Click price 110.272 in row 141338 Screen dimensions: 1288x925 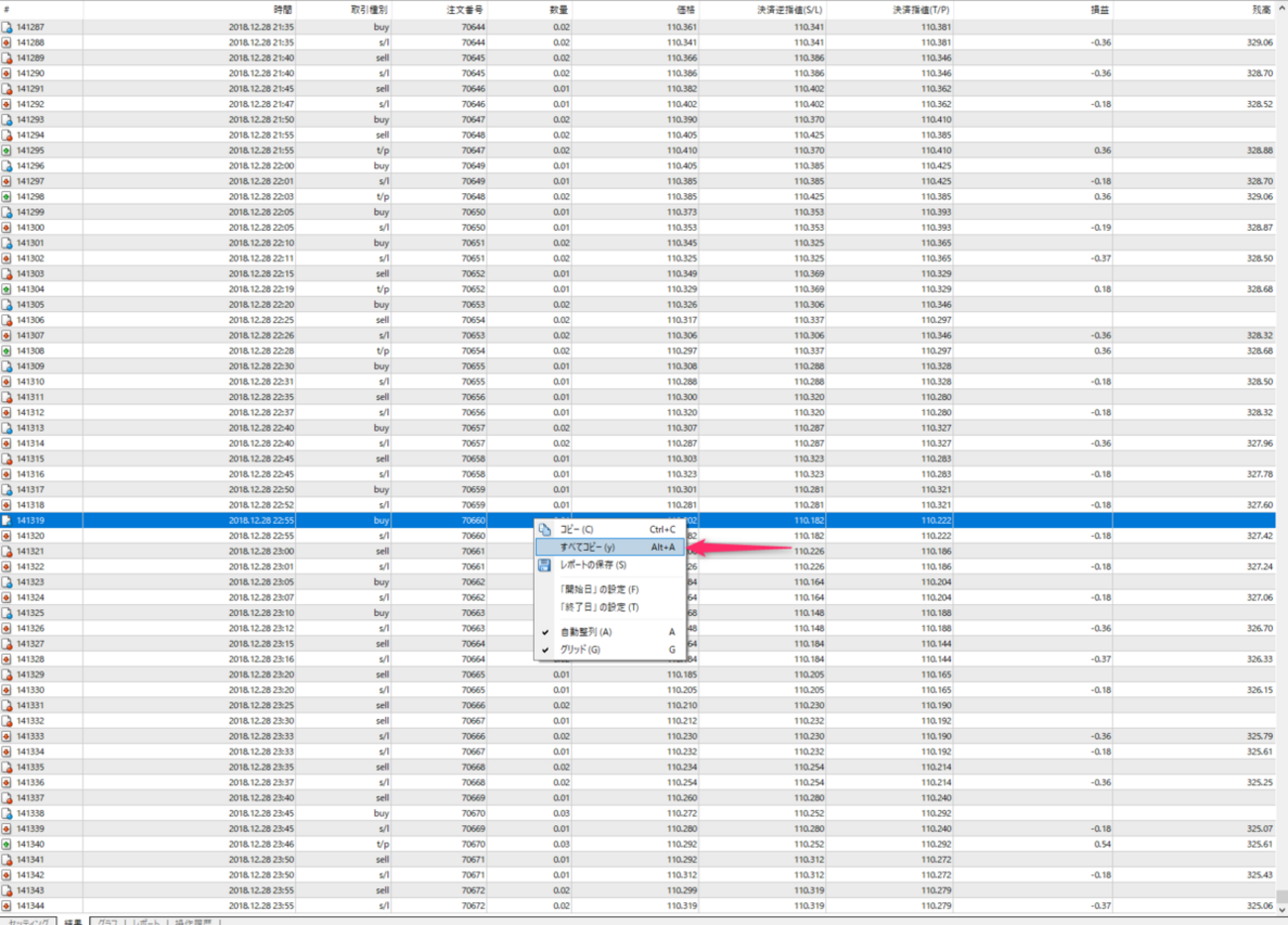[x=682, y=813]
